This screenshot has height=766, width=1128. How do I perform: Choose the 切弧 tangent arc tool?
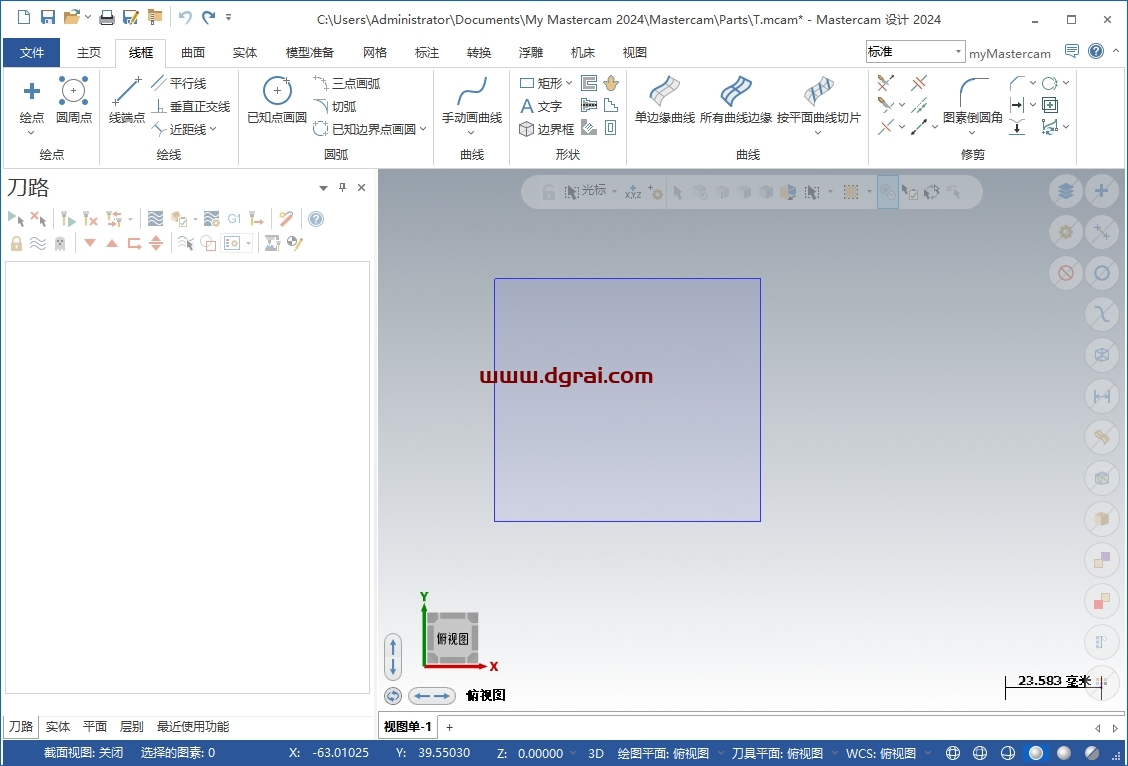point(335,106)
